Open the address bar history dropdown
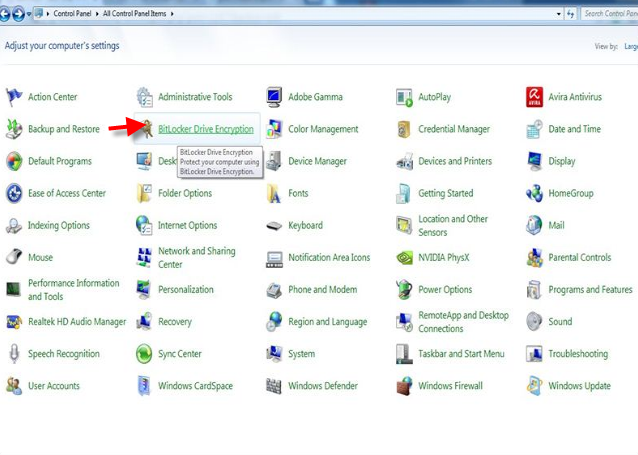The image size is (638, 455). [559, 14]
